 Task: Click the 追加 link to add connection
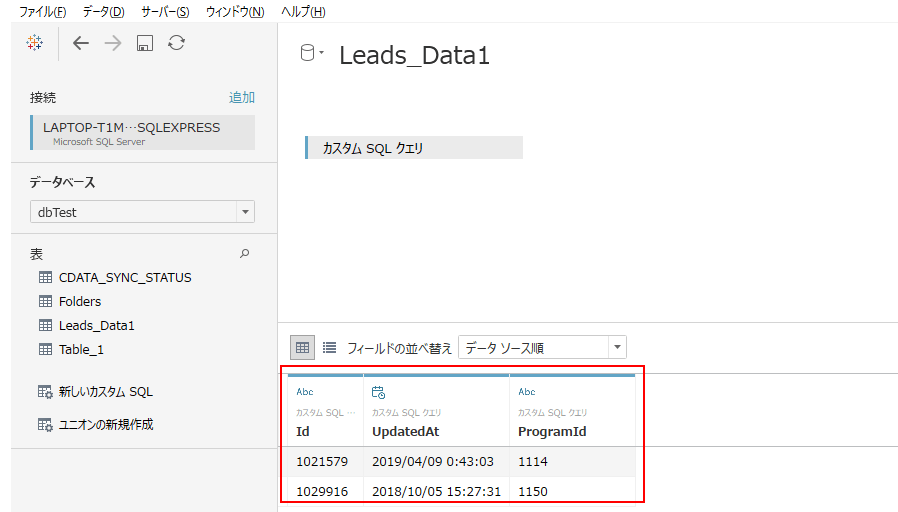242,97
